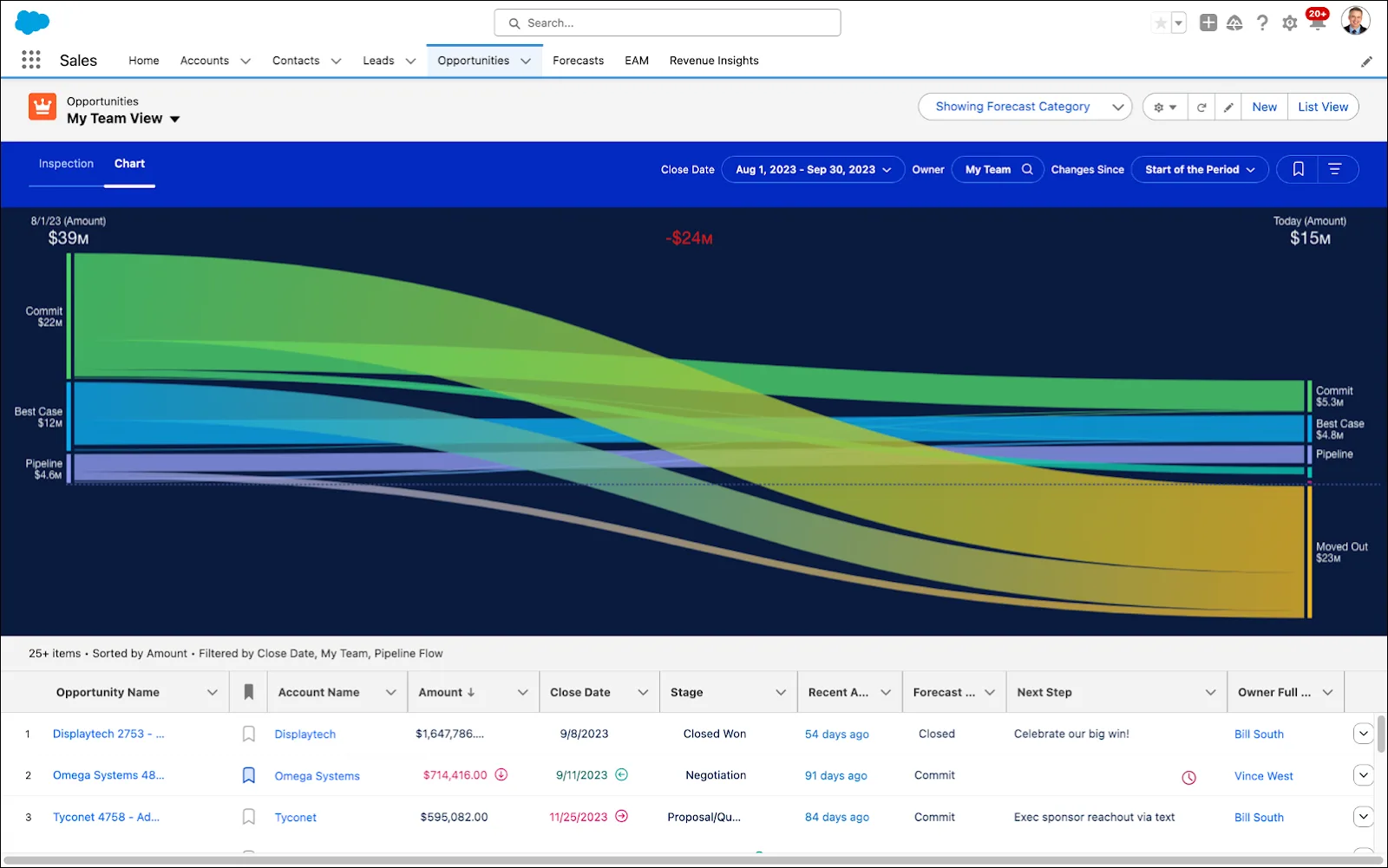Open the App Launcher grid icon
Viewport: 1388px width, 868px height.
31,60
